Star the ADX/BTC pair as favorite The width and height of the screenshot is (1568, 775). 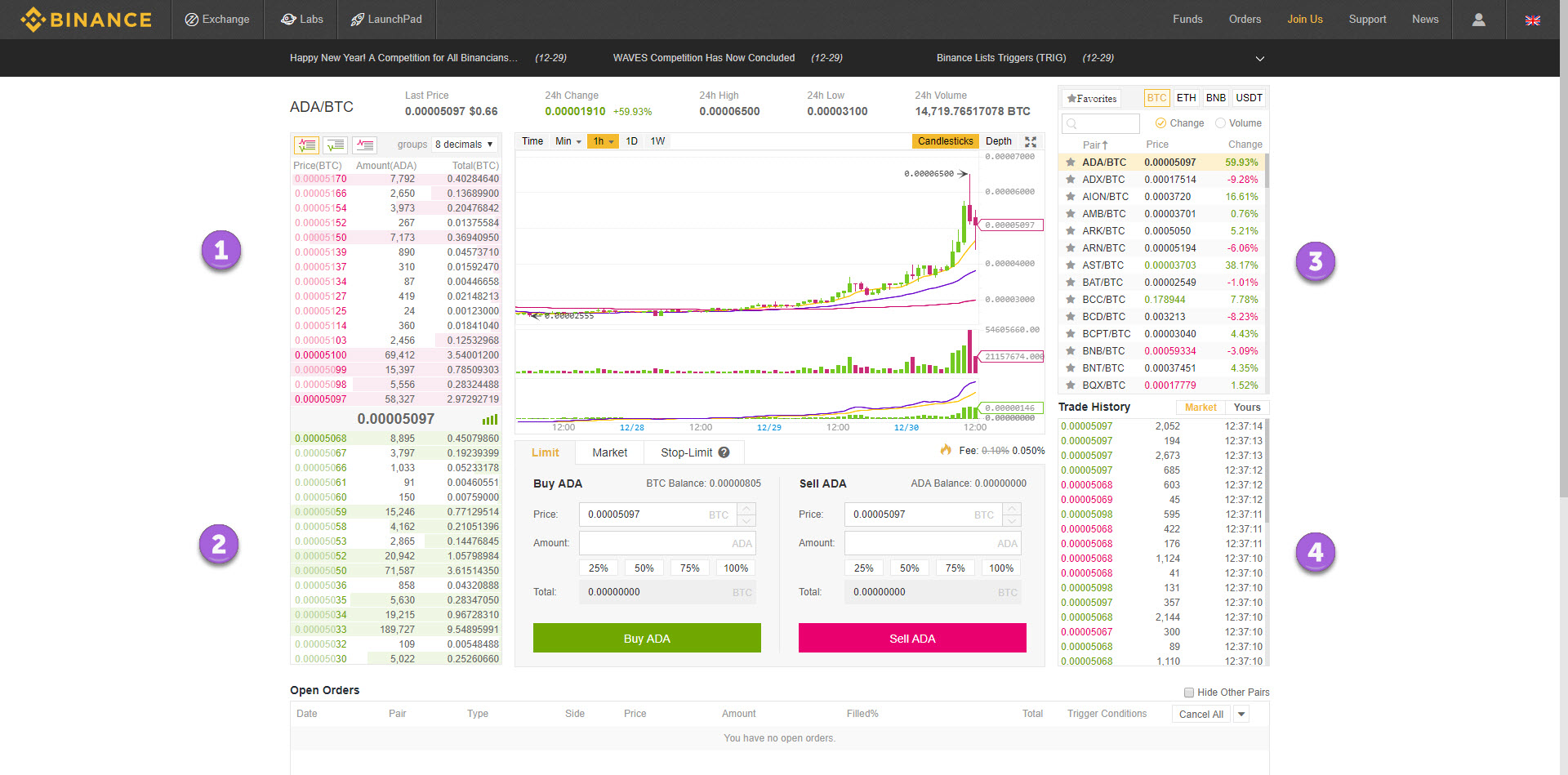[x=1070, y=180]
